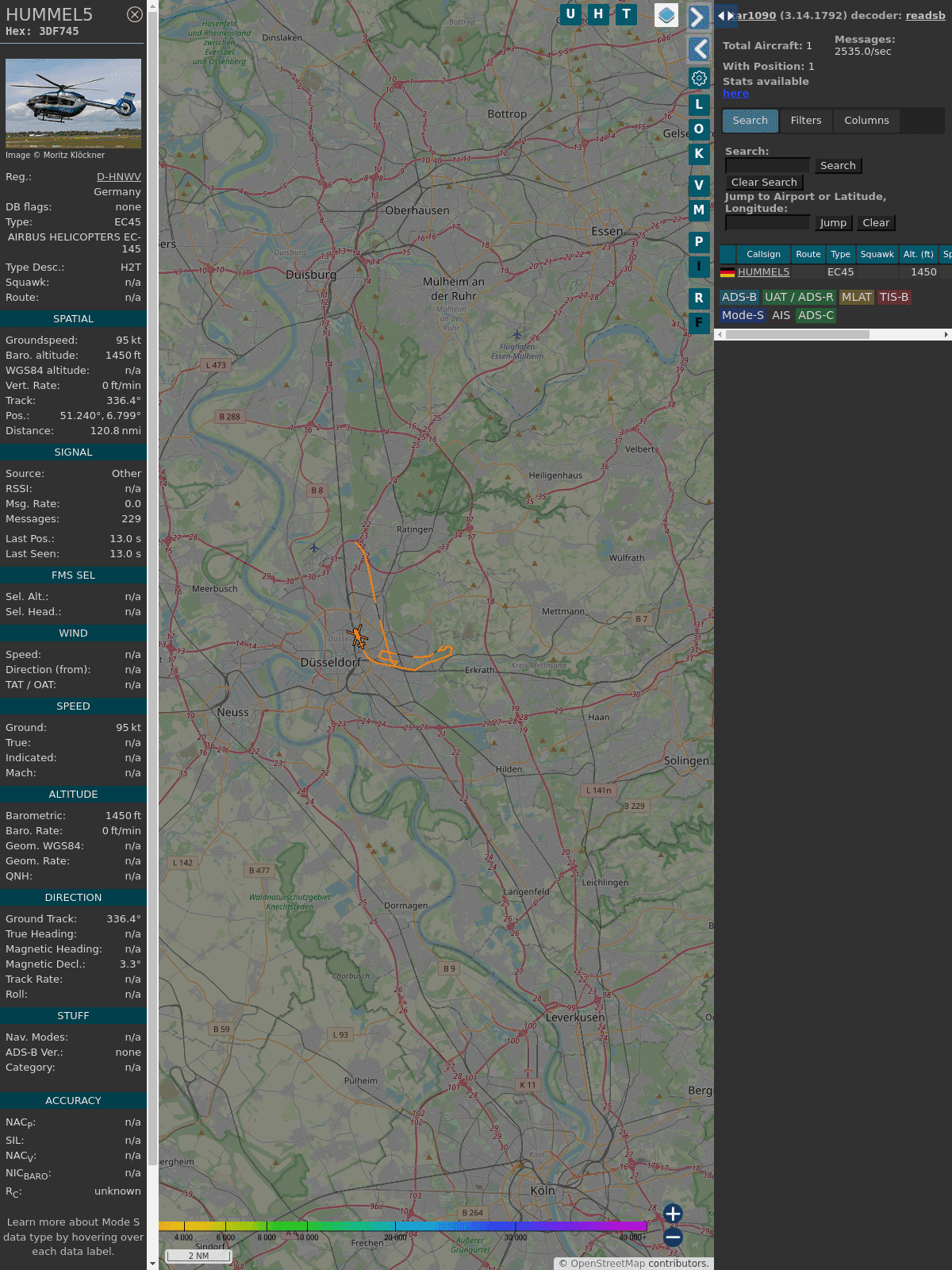Toggle the sidebar width arrows button
This screenshot has height=1270, width=952.
(x=725, y=16)
